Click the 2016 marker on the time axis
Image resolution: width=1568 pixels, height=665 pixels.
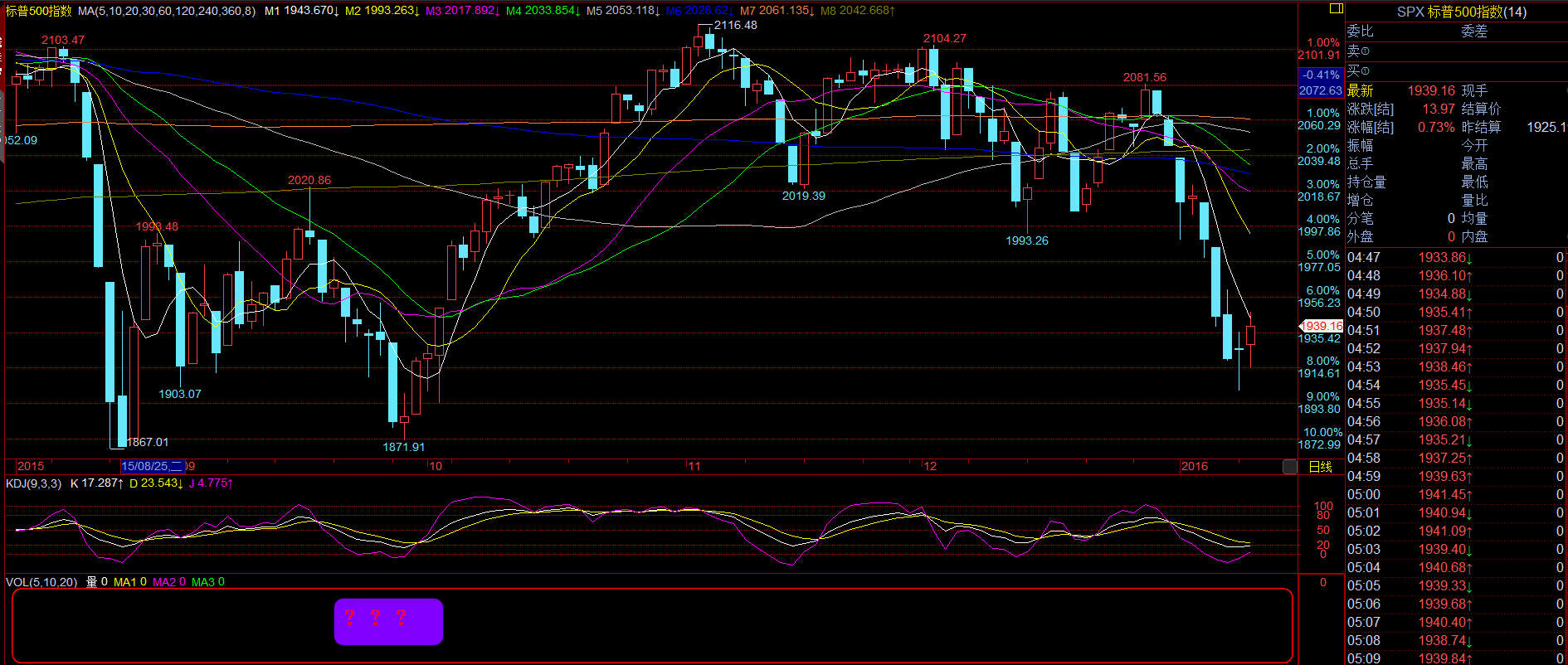pyautogui.click(x=1194, y=466)
